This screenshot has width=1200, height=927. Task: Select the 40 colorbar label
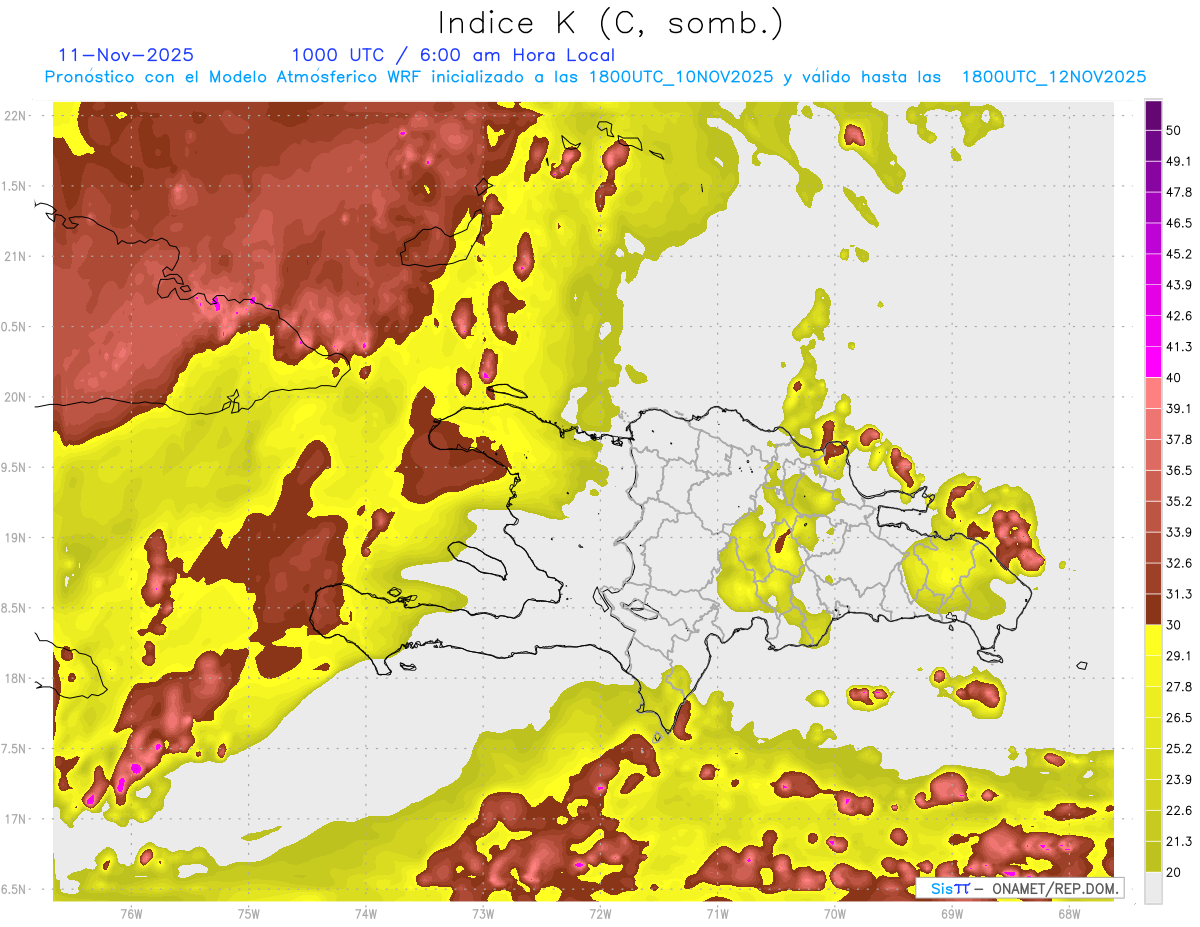click(1175, 378)
